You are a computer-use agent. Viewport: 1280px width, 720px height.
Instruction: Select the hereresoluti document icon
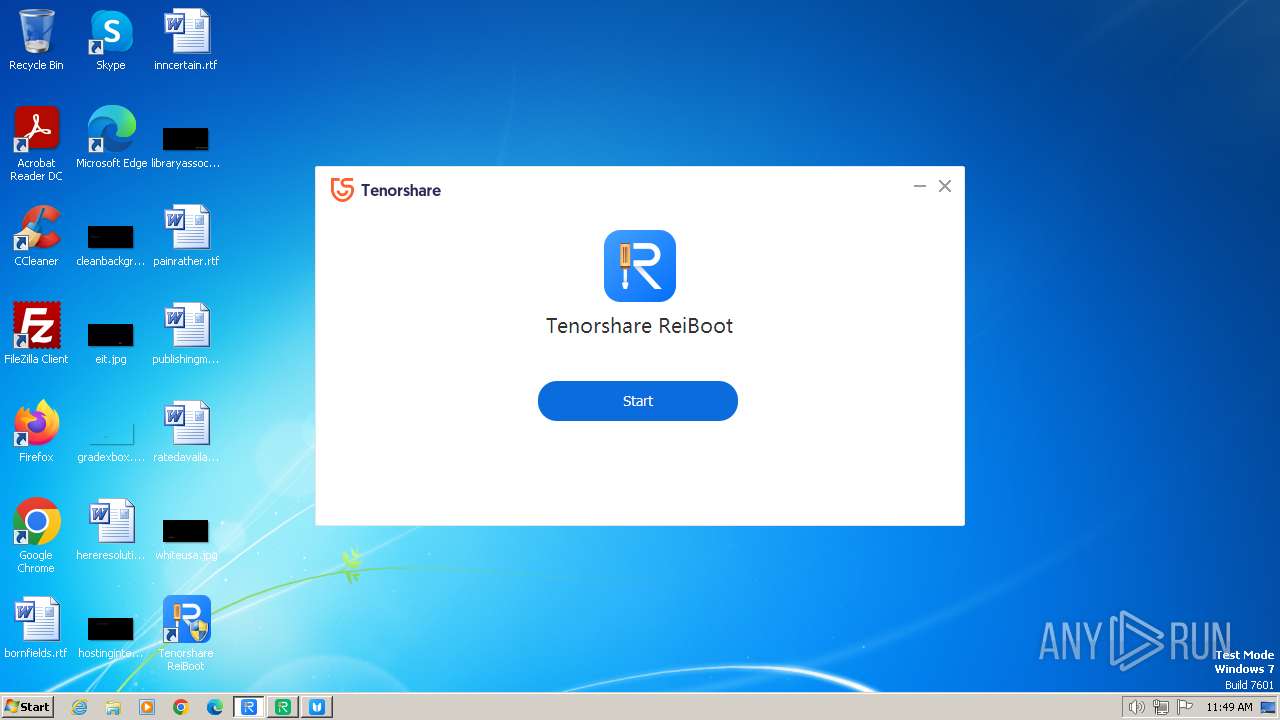(x=111, y=530)
